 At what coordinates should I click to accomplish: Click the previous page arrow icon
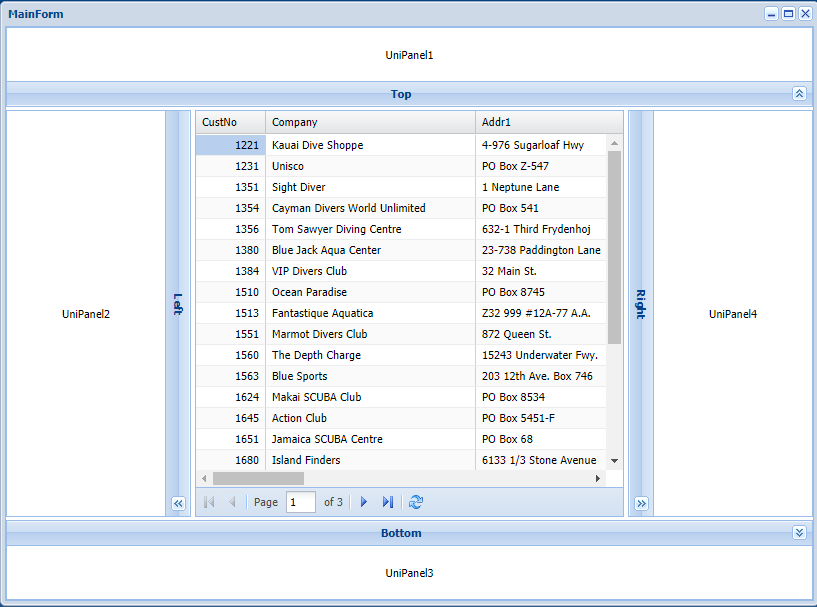click(232, 502)
